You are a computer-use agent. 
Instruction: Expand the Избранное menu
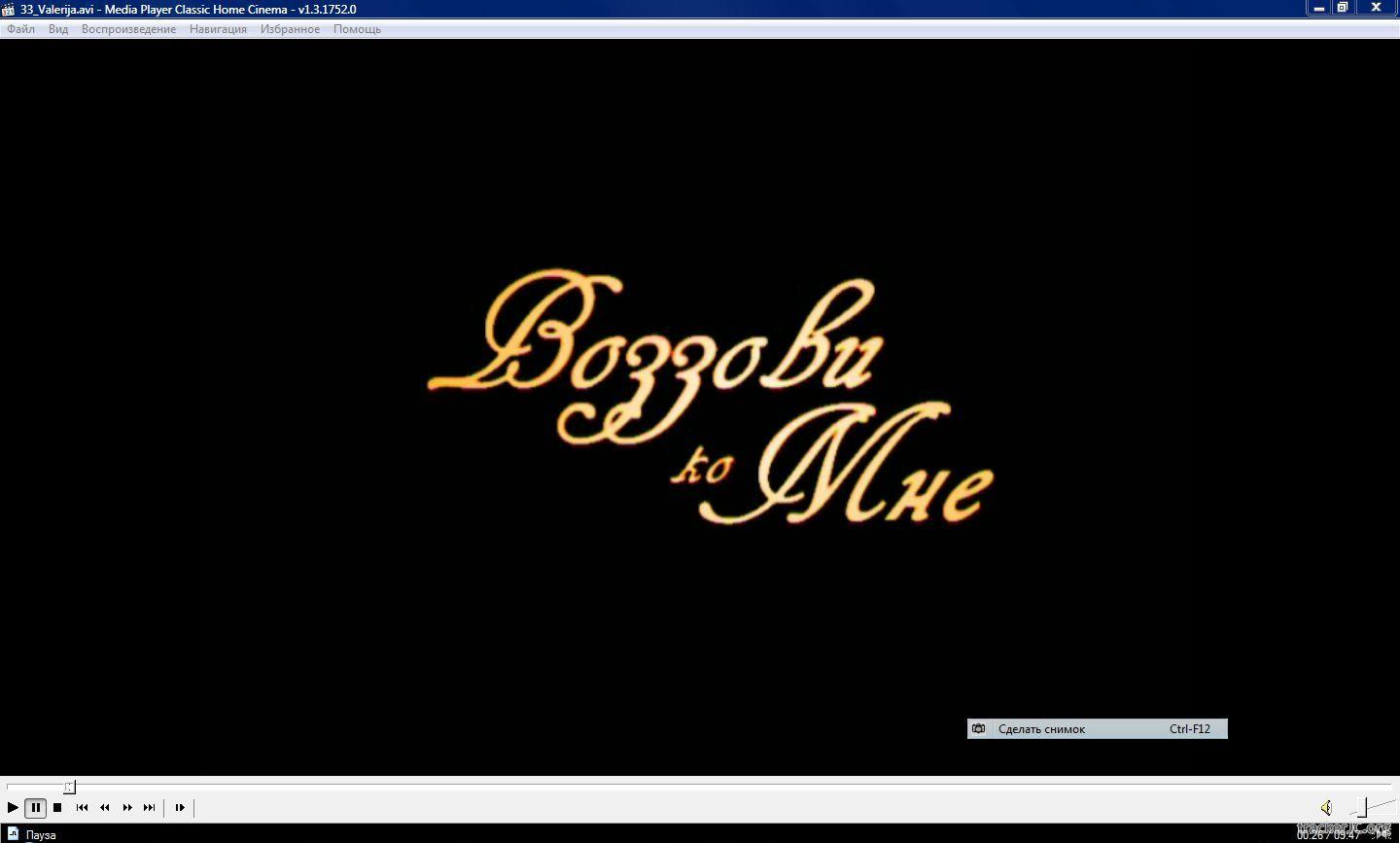tap(290, 29)
